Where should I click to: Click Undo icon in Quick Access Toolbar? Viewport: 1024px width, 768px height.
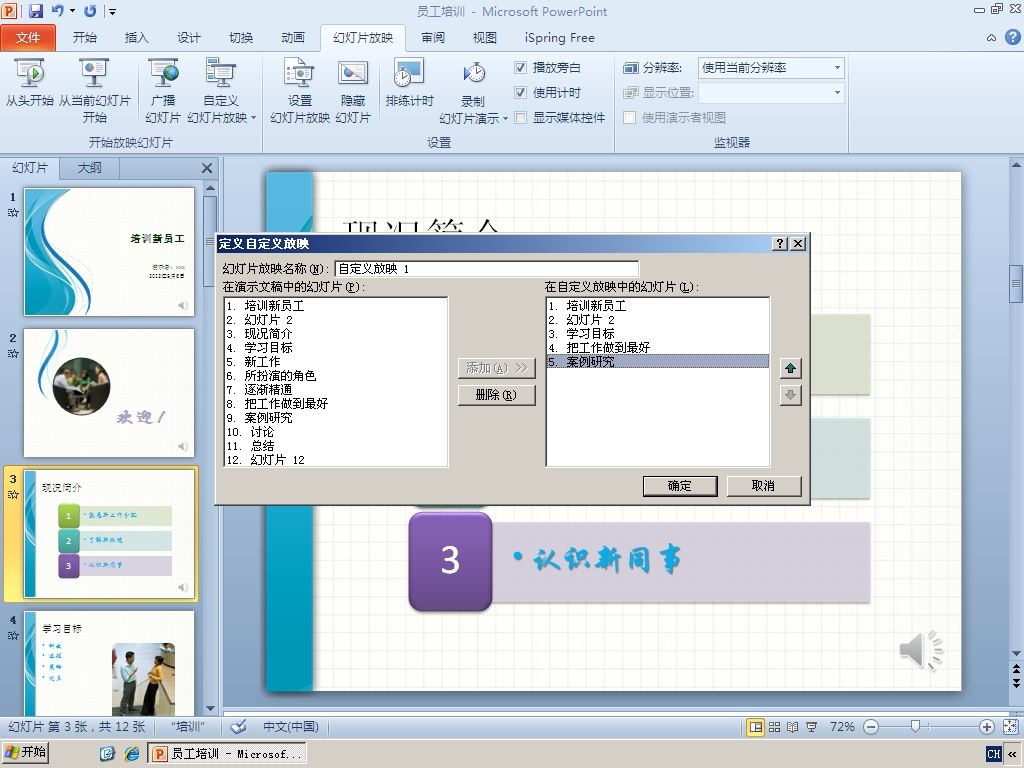pyautogui.click(x=57, y=10)
